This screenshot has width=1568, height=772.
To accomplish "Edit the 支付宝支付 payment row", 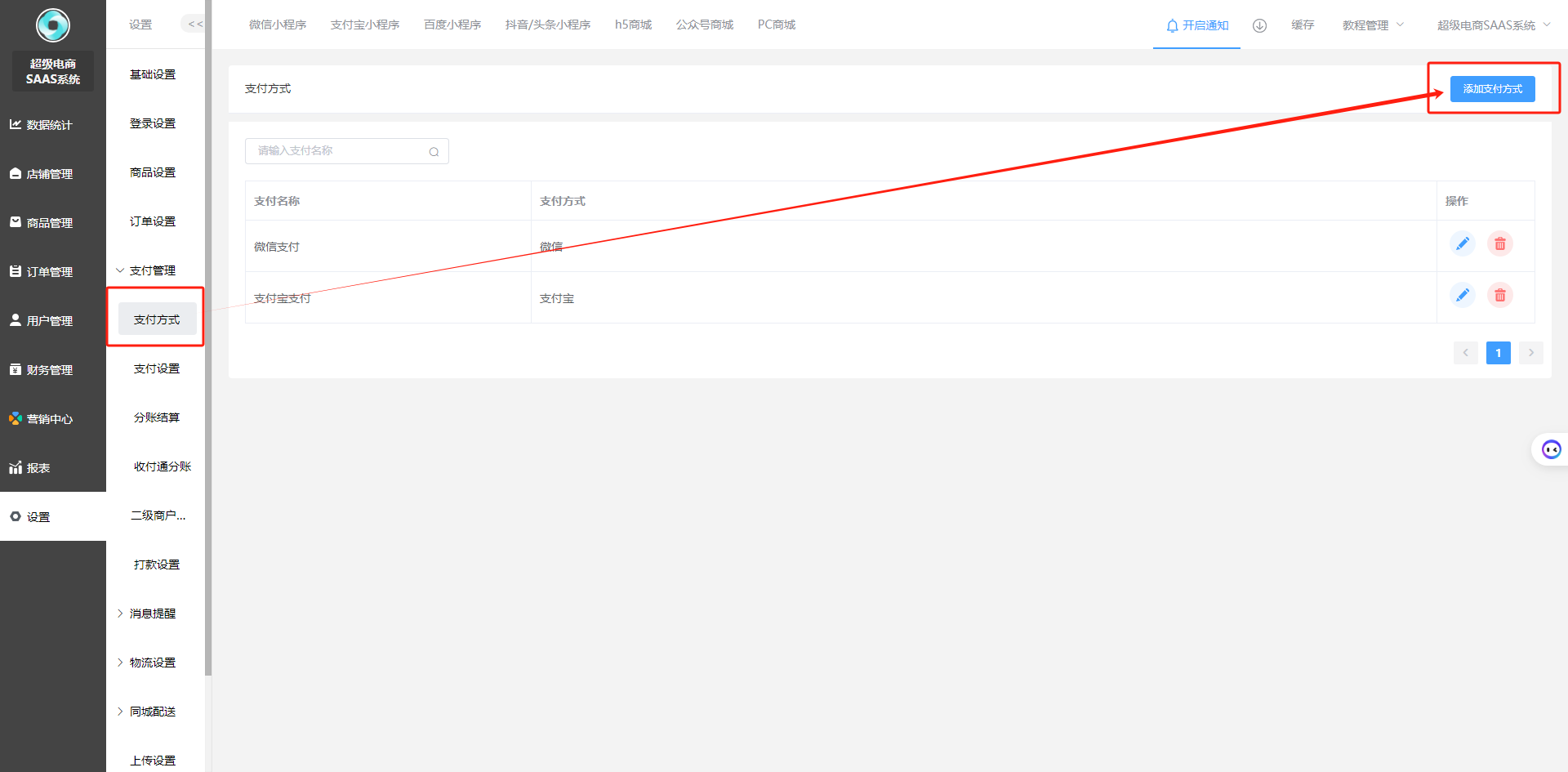I will [x=1462, y=296].
